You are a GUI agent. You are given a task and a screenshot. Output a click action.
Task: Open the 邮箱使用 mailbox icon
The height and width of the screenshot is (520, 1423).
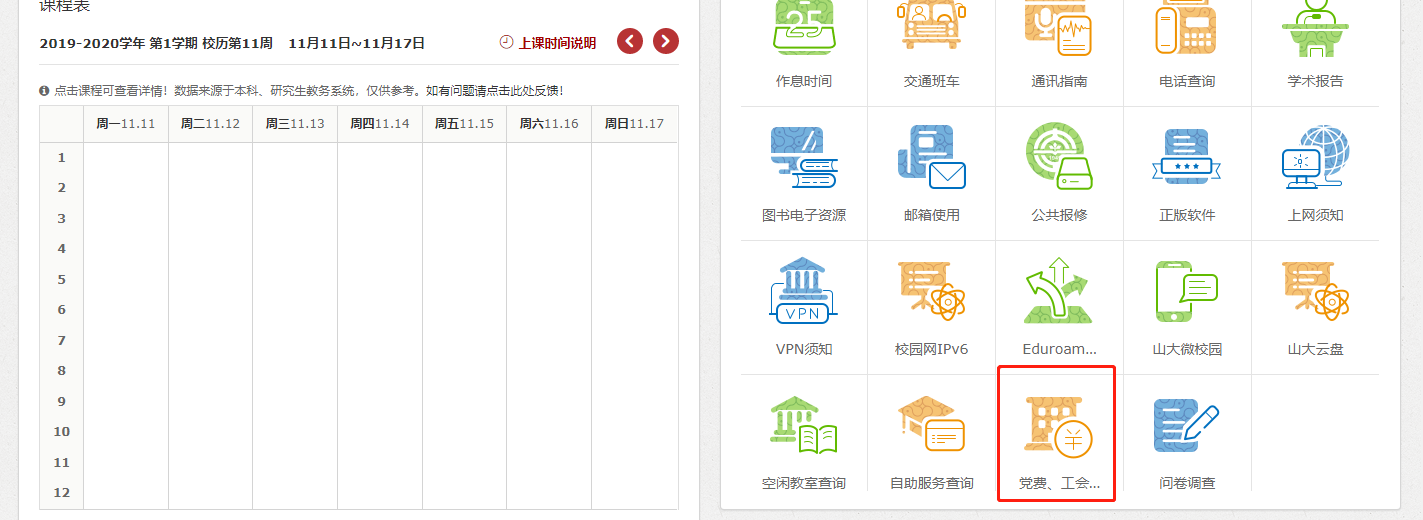tap(931, 160)
